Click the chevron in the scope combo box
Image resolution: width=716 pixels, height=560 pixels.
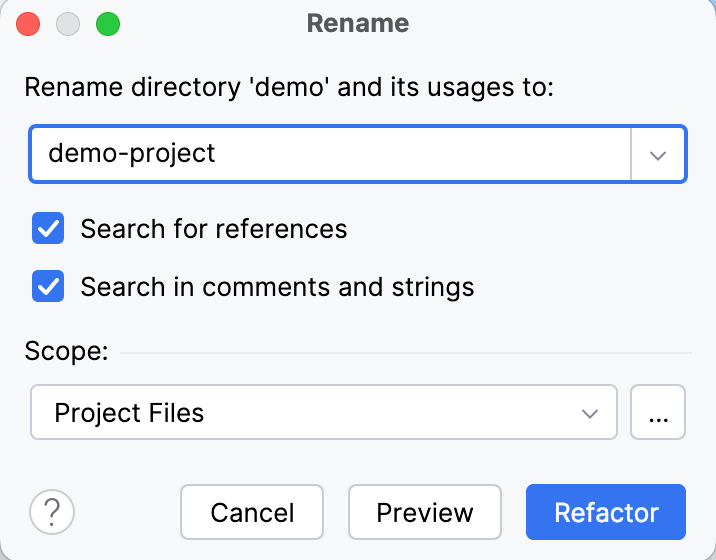pyautogui.click(x=591, y=412)
